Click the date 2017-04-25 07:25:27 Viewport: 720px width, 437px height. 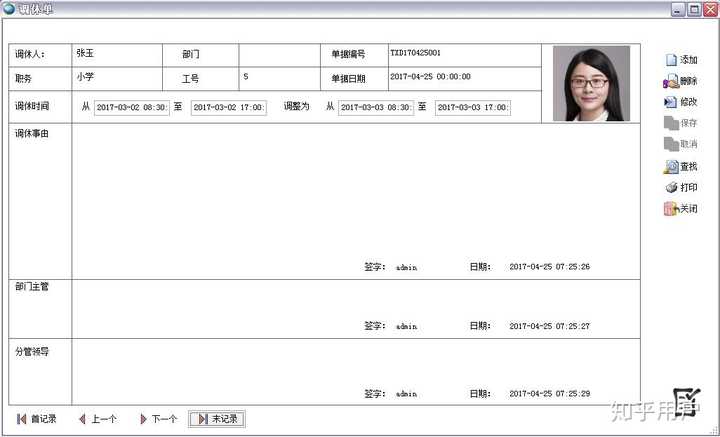[x=550, y=326]
